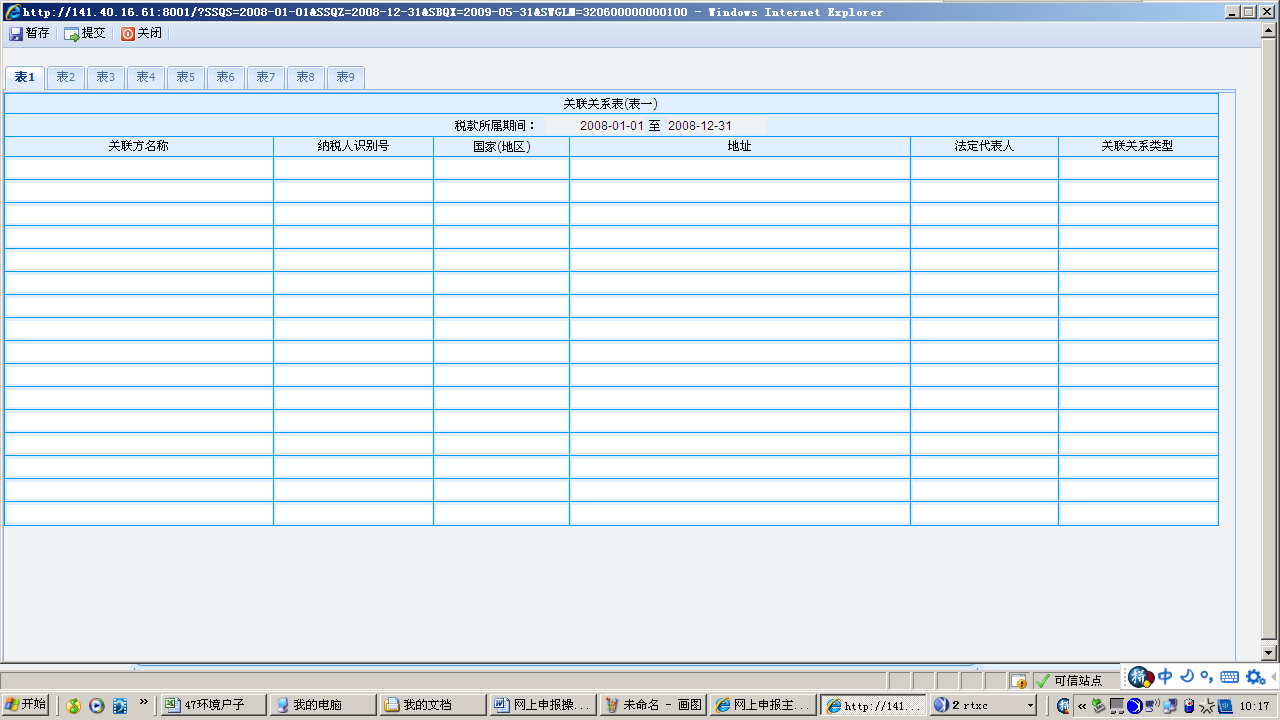The image size is (1280, 720).
Task: Toggle the half-moon width mode on IME bar
Action: click(x=1187, y=677)
